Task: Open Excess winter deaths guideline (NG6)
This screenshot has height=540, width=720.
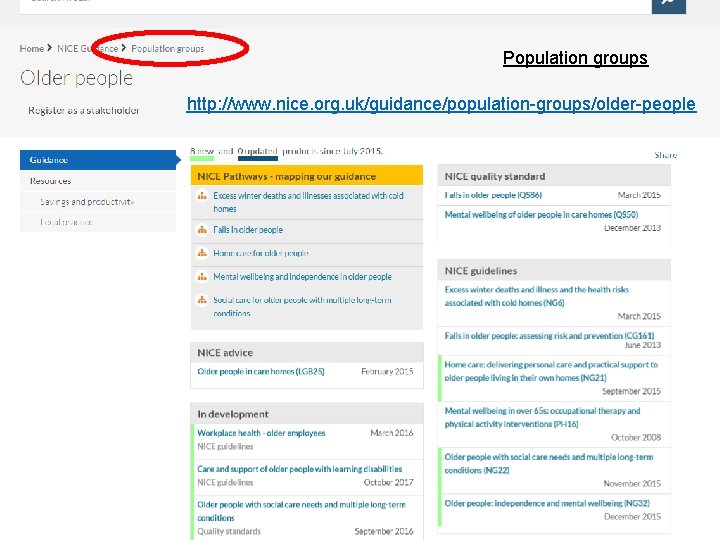Action: pyautogui.click(x=537, y=296)
